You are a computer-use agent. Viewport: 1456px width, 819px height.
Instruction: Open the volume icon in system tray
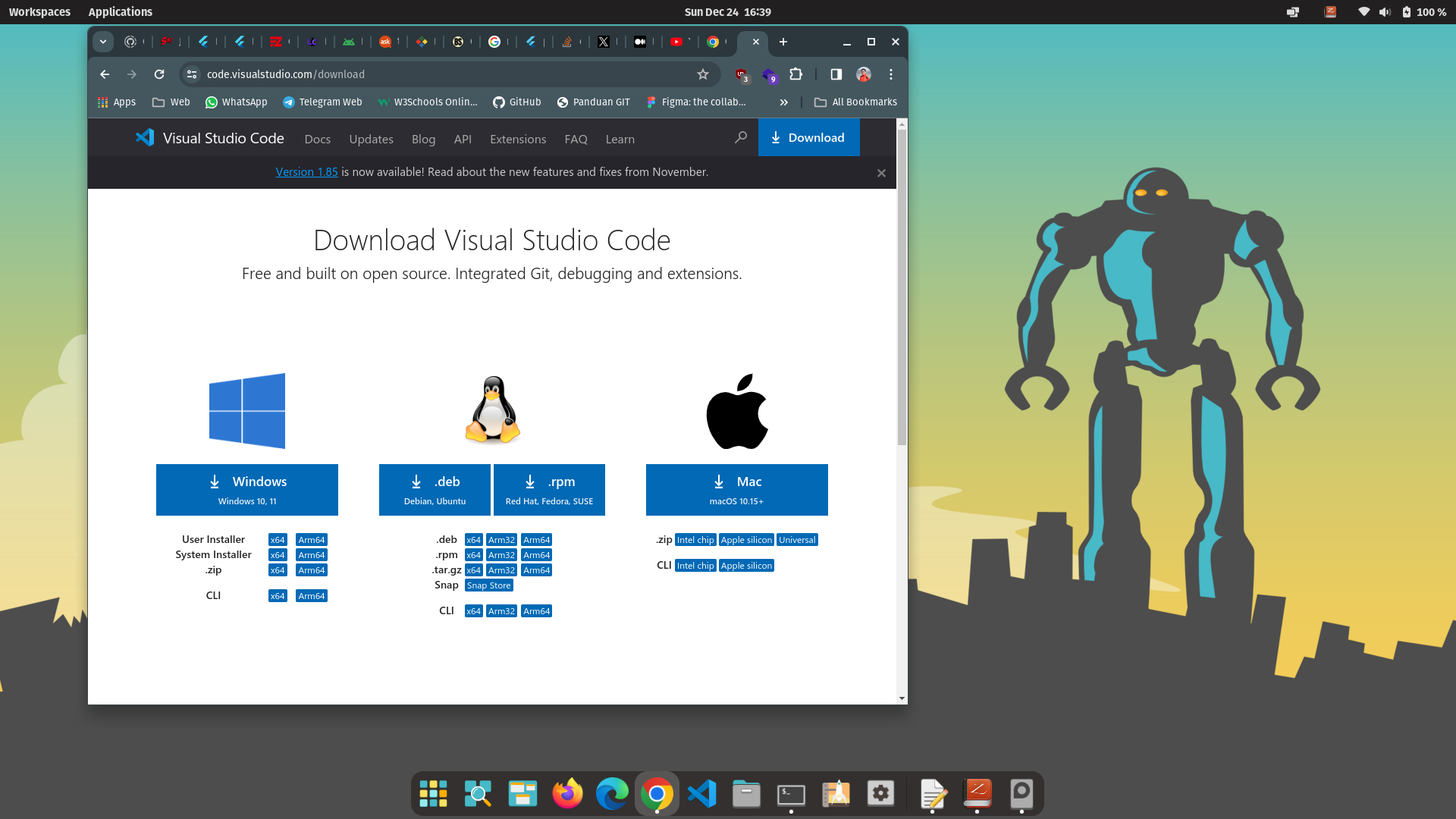click(x=1385, y=11)
